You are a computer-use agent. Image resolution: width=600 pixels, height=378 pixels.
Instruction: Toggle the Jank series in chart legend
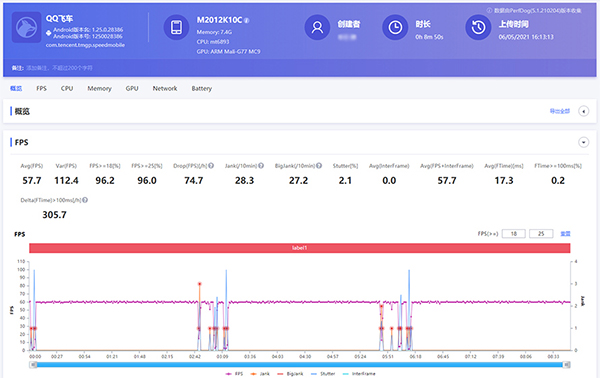pyautogui.click(x=260, y=374)
